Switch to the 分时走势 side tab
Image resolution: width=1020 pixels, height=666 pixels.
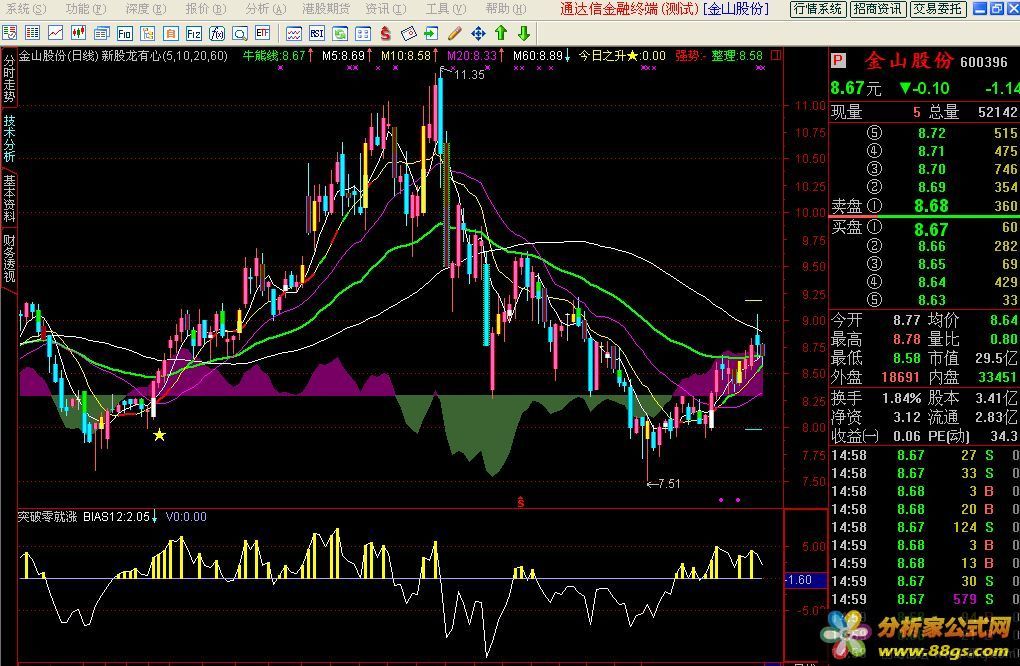click(8, 78)
